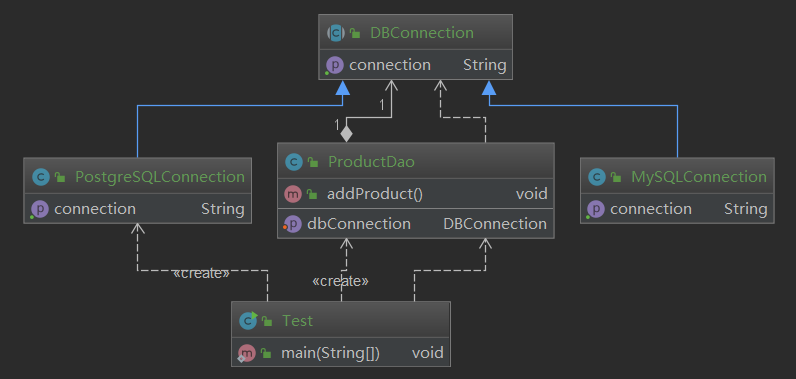Click the addProduct() method row
Screen dimensions: 796x379
coord(416,194)
